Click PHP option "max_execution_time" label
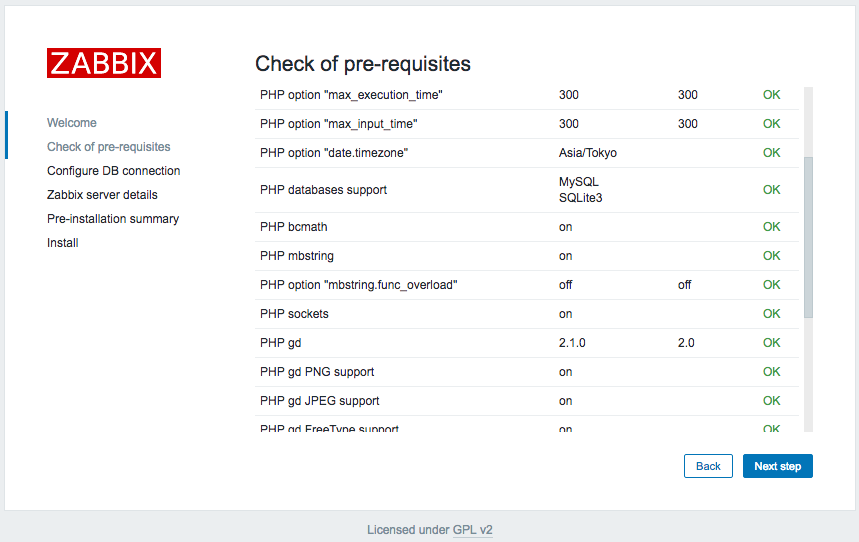859x542 pixels. [351, 95]
